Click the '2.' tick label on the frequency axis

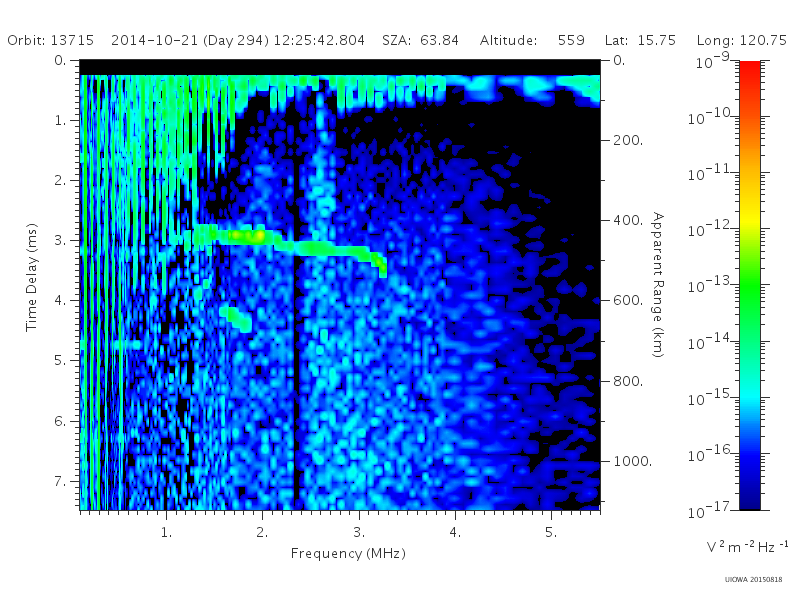click(262, 532)
